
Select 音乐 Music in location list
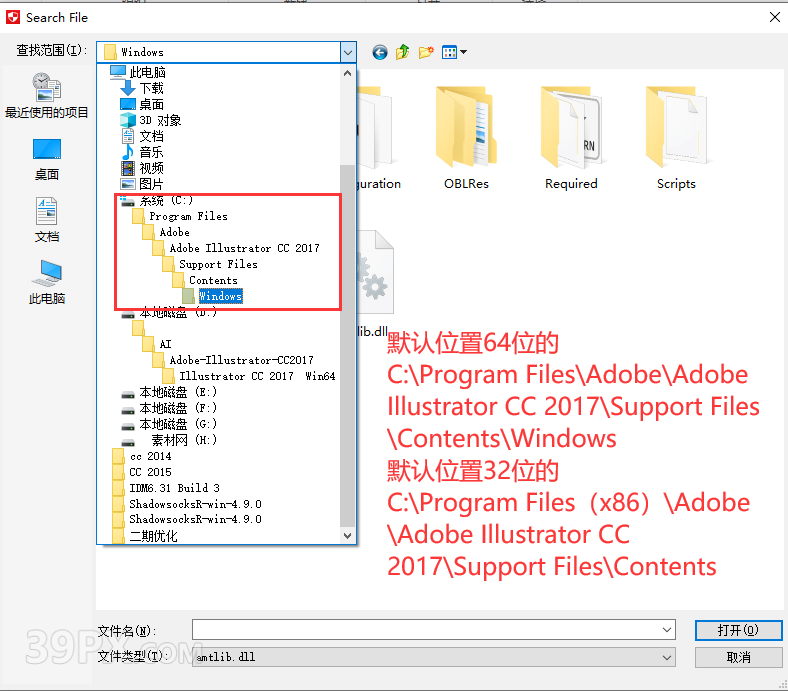pos(142,152)
